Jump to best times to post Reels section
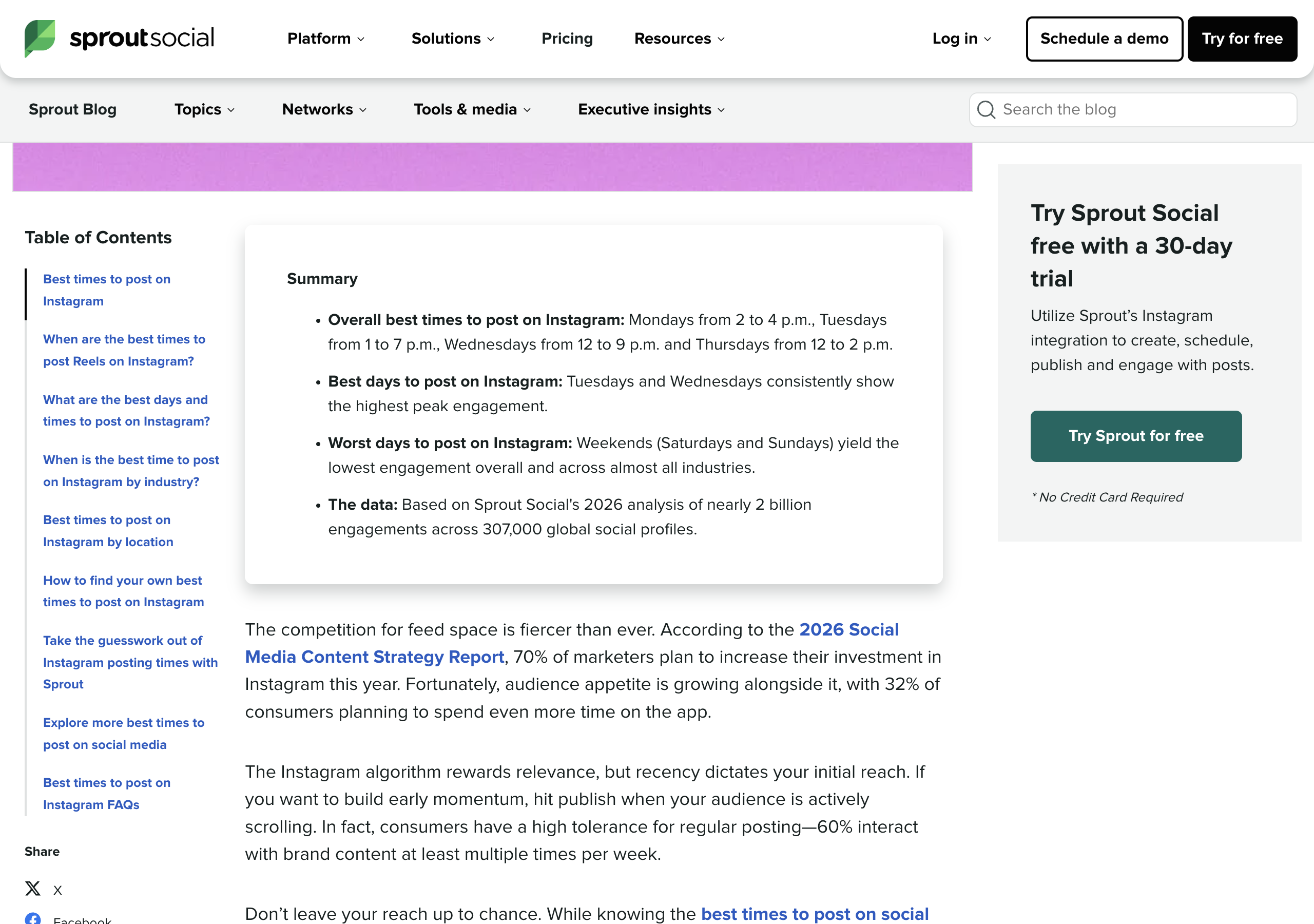1314x924 pixels. tap(124, 350)
